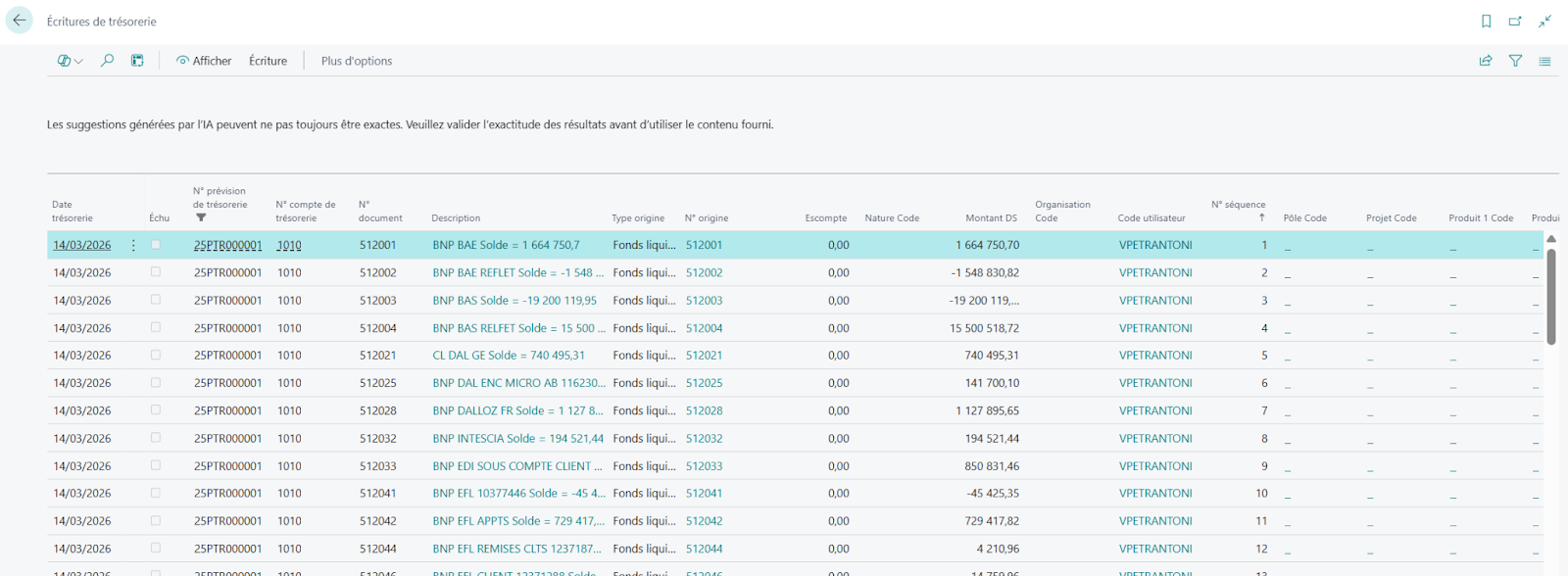Toggle Échu checkbox on row 512021

point(156,355)
